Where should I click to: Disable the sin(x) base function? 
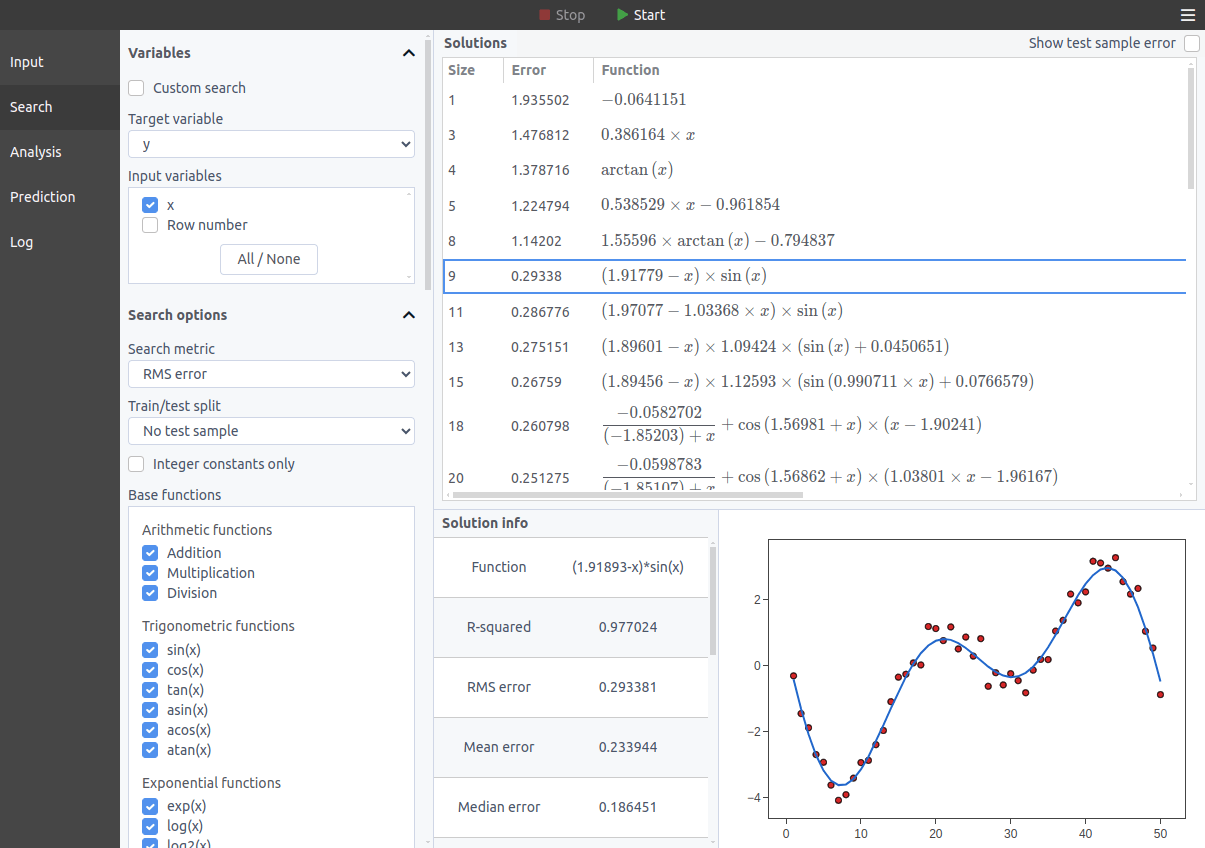(150, 649)
